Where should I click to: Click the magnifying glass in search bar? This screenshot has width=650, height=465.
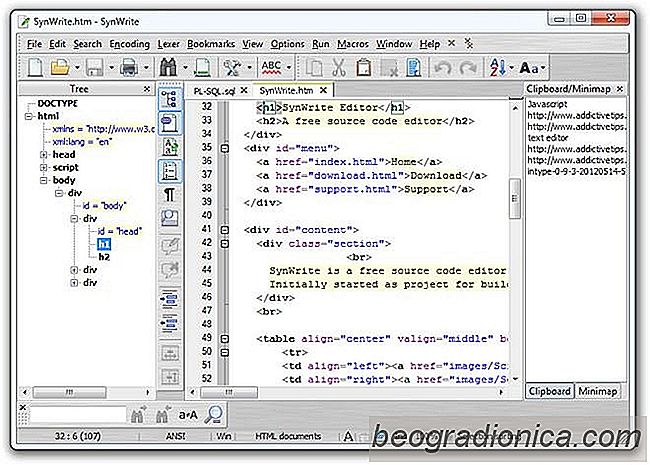point(214,414)
